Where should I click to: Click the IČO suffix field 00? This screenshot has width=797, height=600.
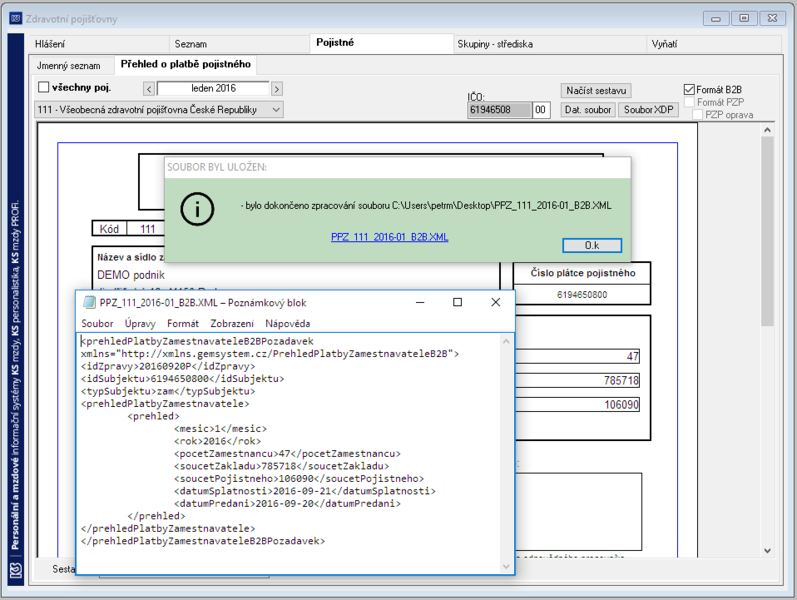pyautogui.click(x=541, y=110)
